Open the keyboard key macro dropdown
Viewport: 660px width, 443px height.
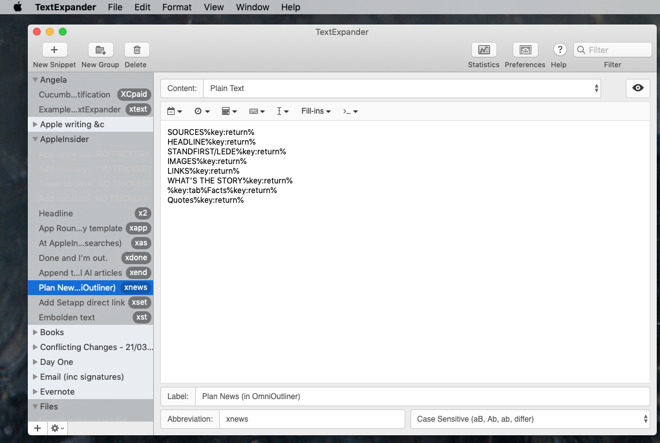(x=257, y=111)
